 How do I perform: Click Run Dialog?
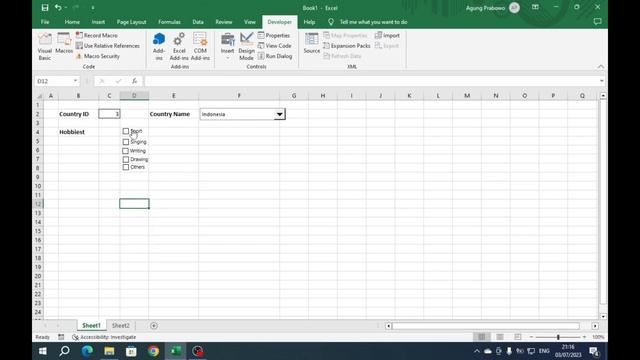pos(275,56)
